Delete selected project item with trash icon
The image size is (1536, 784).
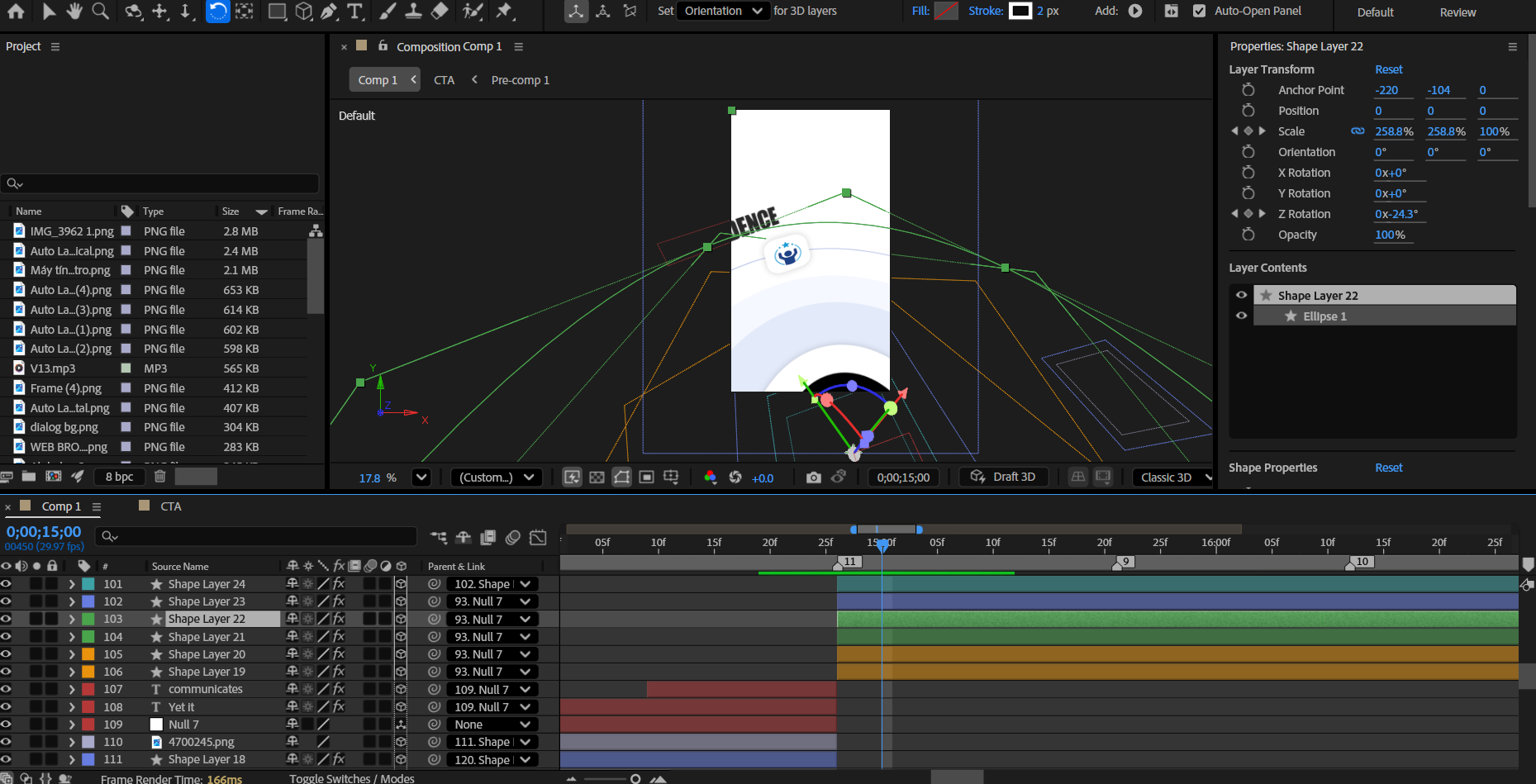click(160, 476)
